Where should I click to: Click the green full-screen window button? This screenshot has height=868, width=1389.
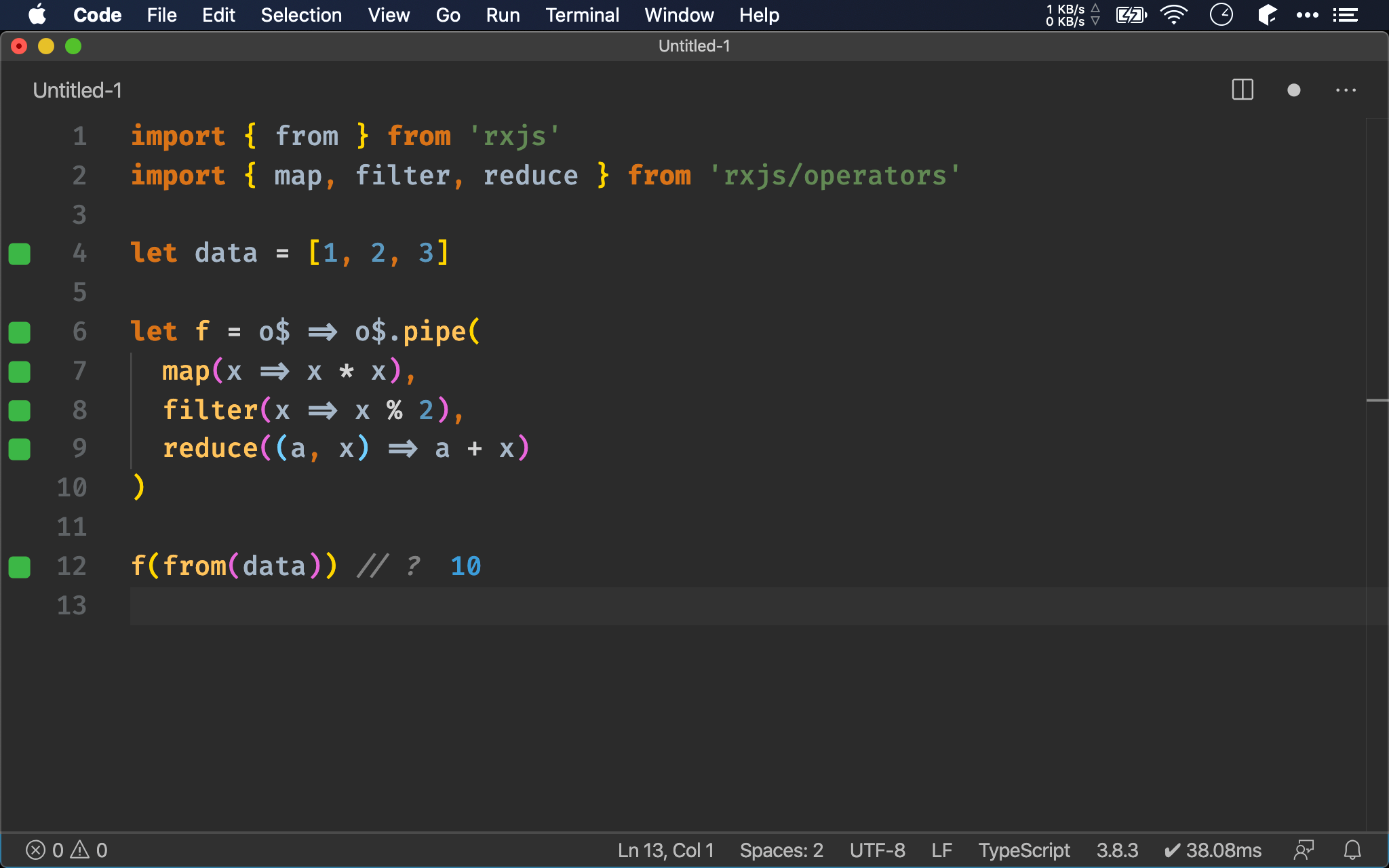(73, 46)
